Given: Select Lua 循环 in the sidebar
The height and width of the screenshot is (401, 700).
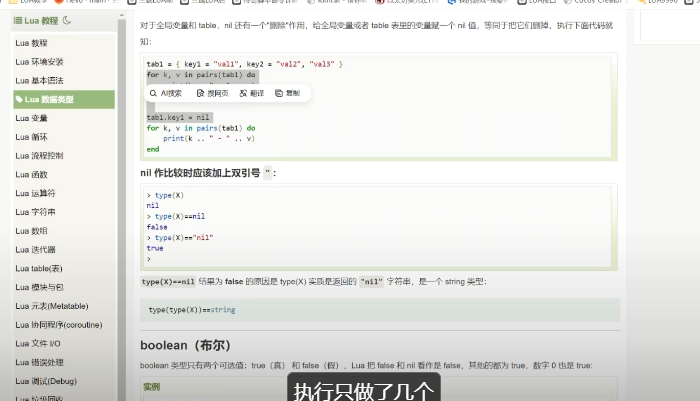Looking at the screenshot, I should (31, 137).
